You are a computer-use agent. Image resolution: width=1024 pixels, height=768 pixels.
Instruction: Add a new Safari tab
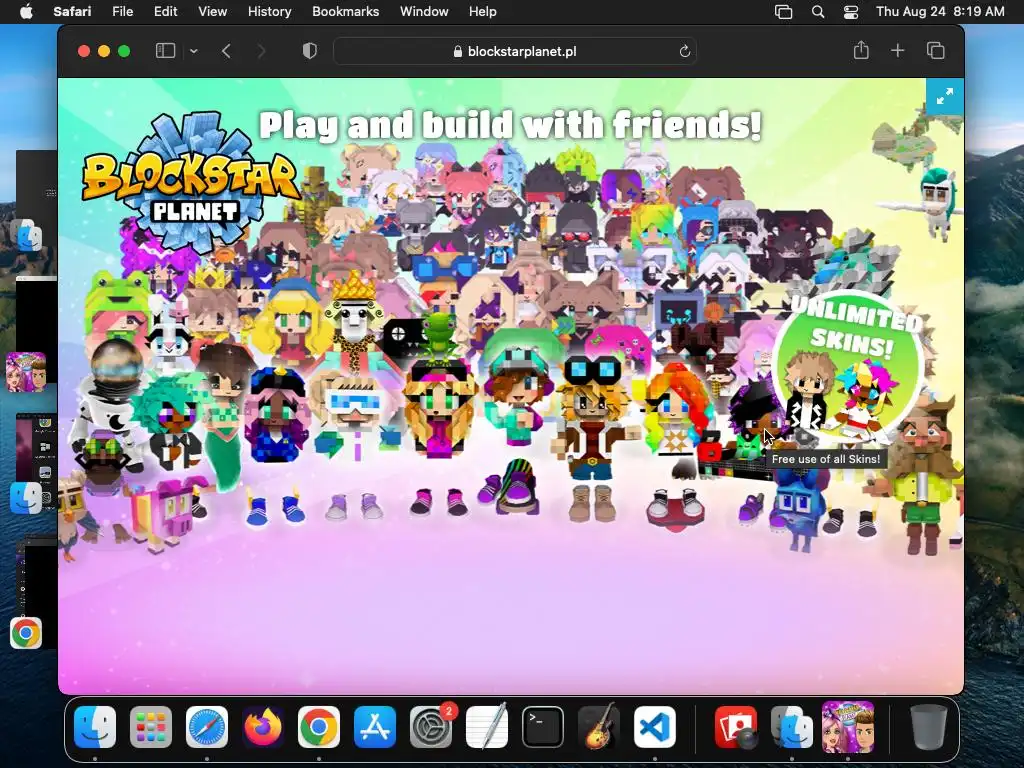pyautogui.click(x=898, y=50)
